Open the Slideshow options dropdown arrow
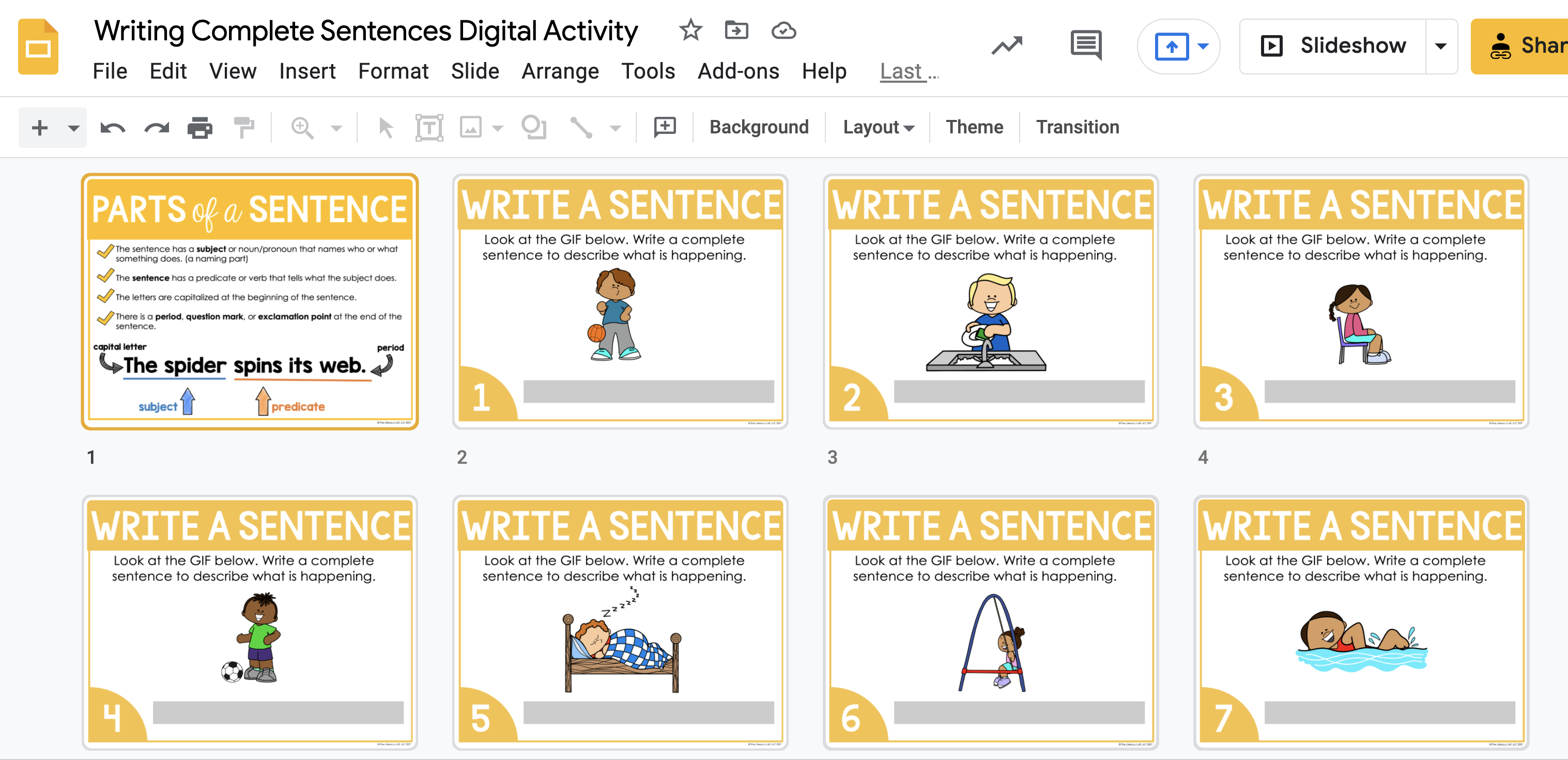Viewport: 1568px width, 760px height. [1441, 47]
